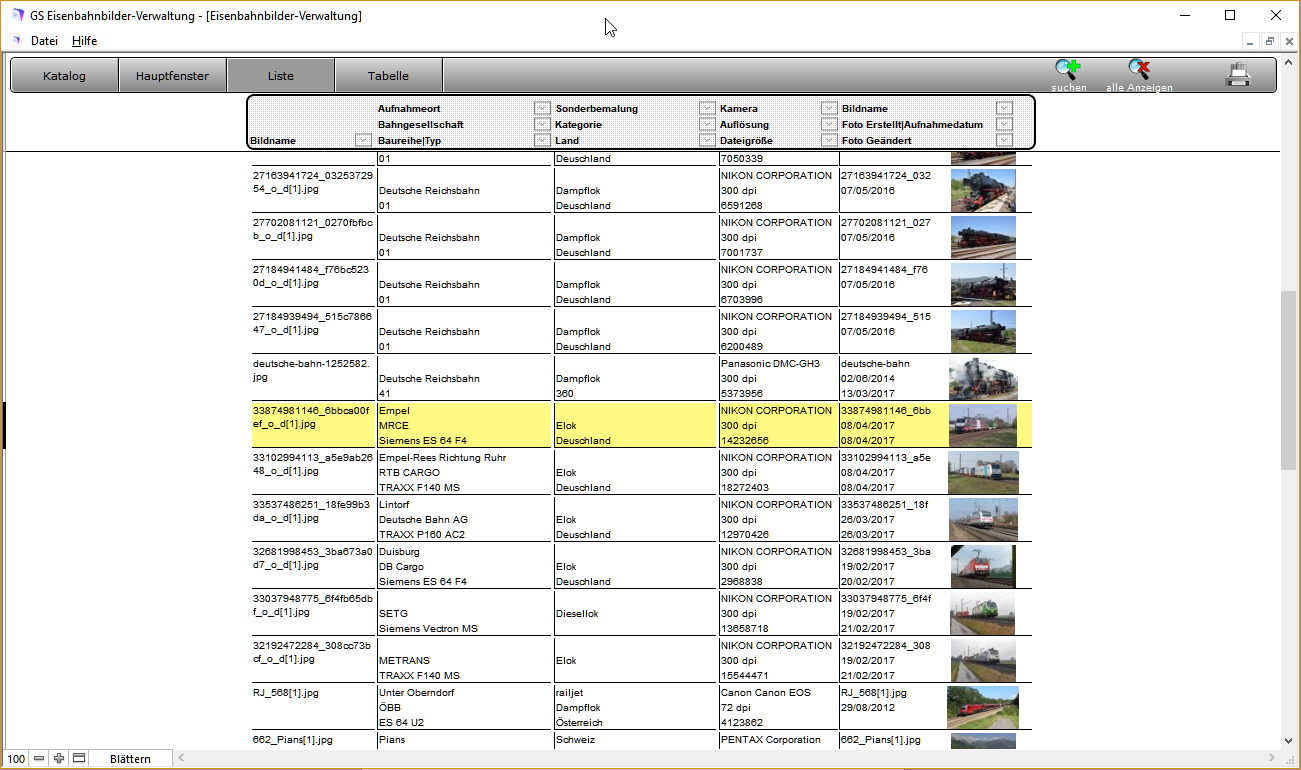
Task: Click the vertical scrollbar thumb
Action: [x=1287, y=380]
